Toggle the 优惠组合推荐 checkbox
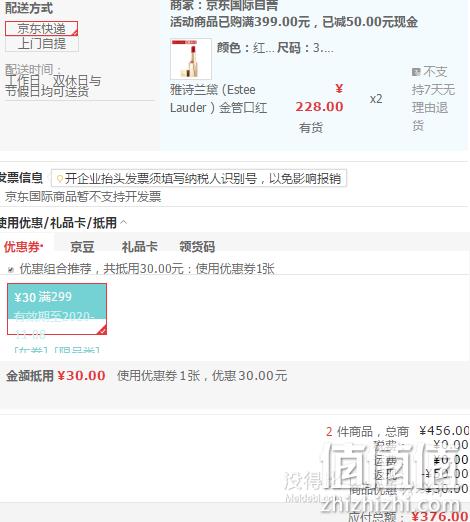Viewport: 470px width, 522px height. [x=11, y=269]
